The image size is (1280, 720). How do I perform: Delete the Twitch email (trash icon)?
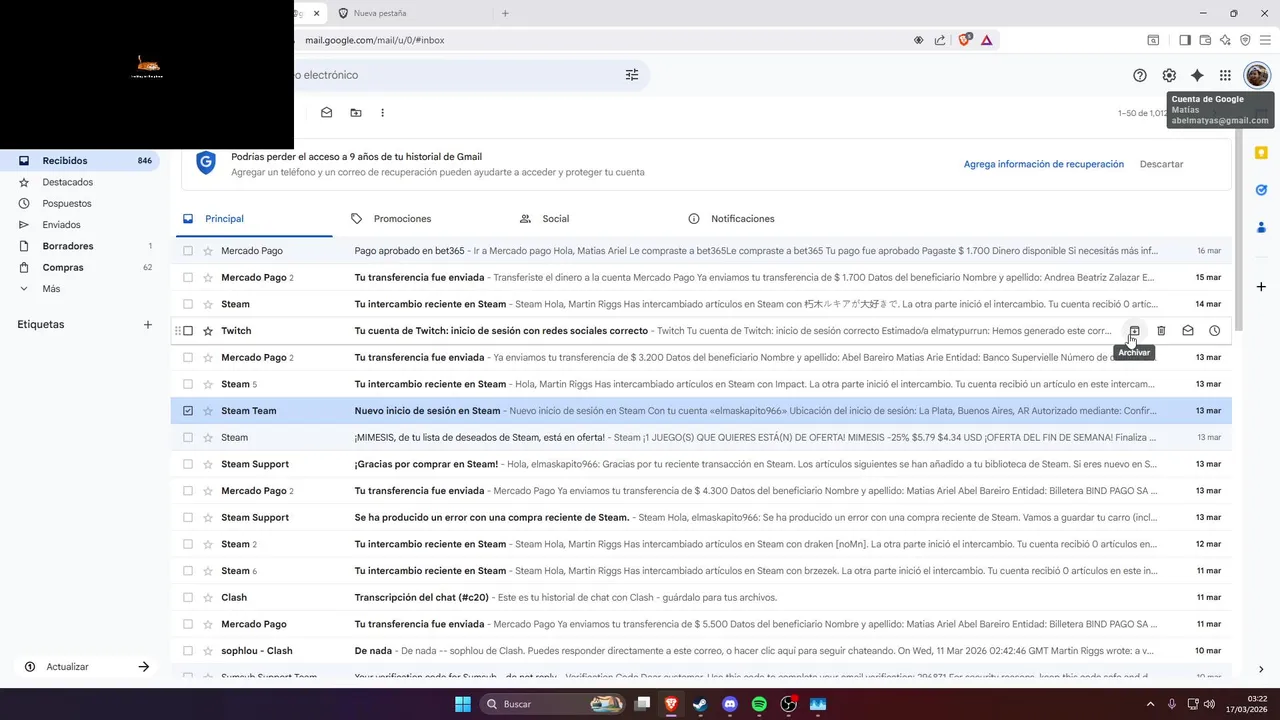(1161, 331)
